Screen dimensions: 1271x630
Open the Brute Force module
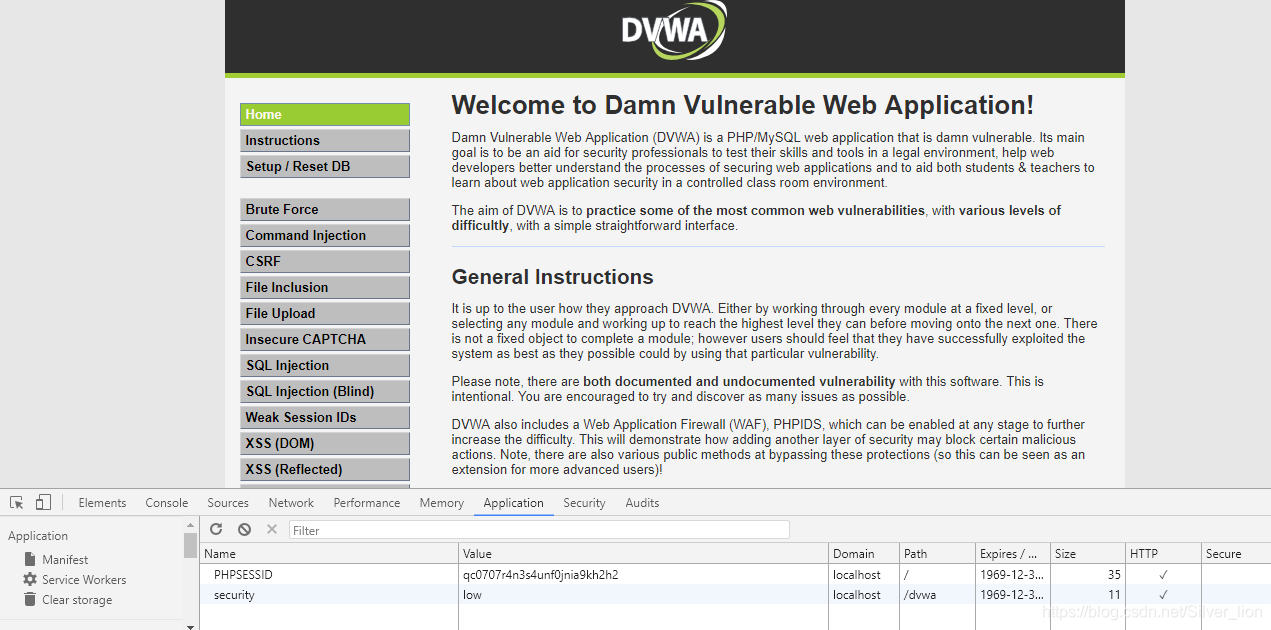pos(325,209)
